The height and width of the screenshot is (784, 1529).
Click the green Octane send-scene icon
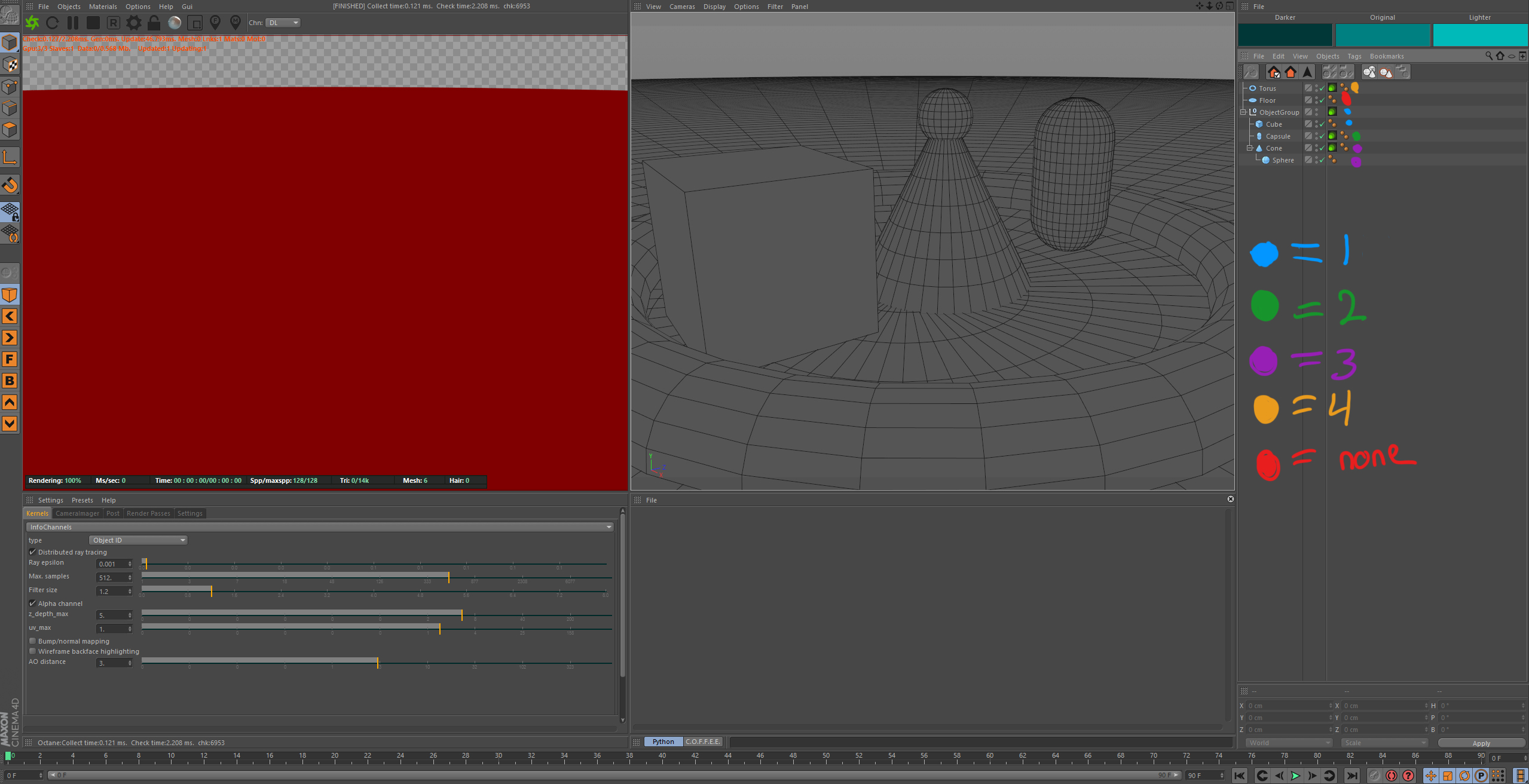coord(32,23)
